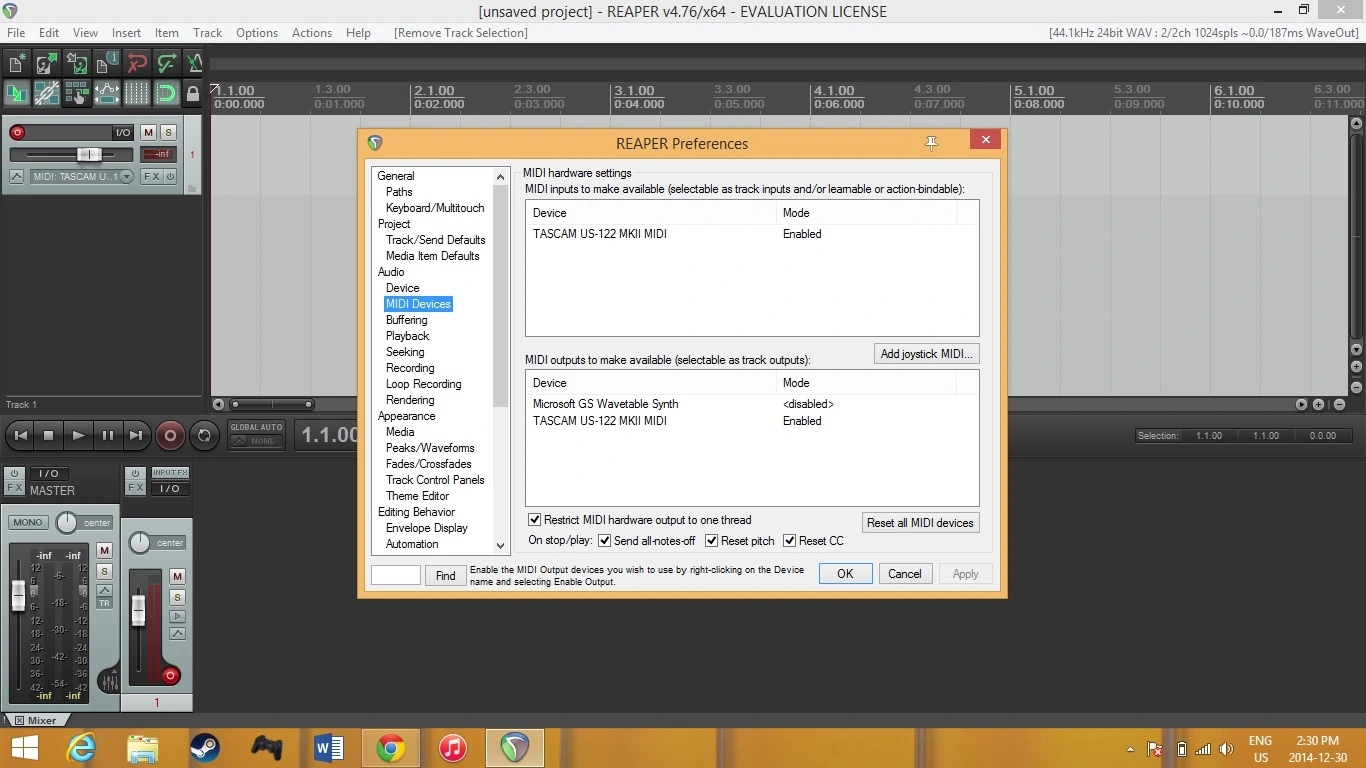Toggle snap magnet toolbar icon
This screenshot has height=768, width=1366.
point(167,93)
